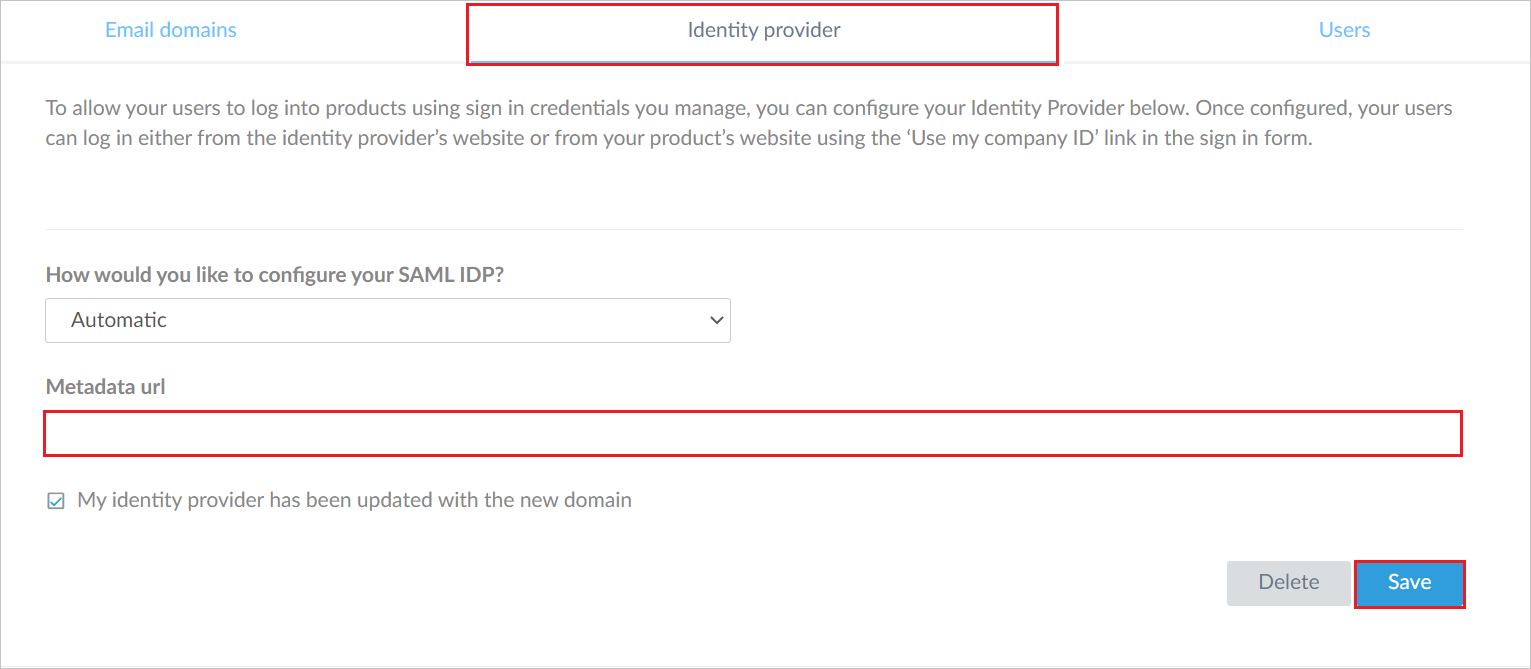Image resolution: width=1531 pixels, height=669 pixels.
Task: Select the Metadata url label
Action: [x=105, y=386]
